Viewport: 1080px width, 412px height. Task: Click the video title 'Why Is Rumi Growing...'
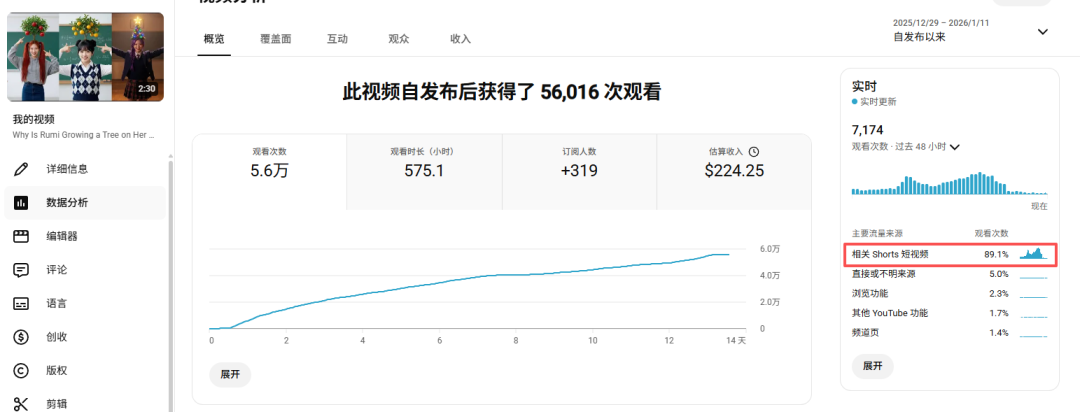[83, 135]
